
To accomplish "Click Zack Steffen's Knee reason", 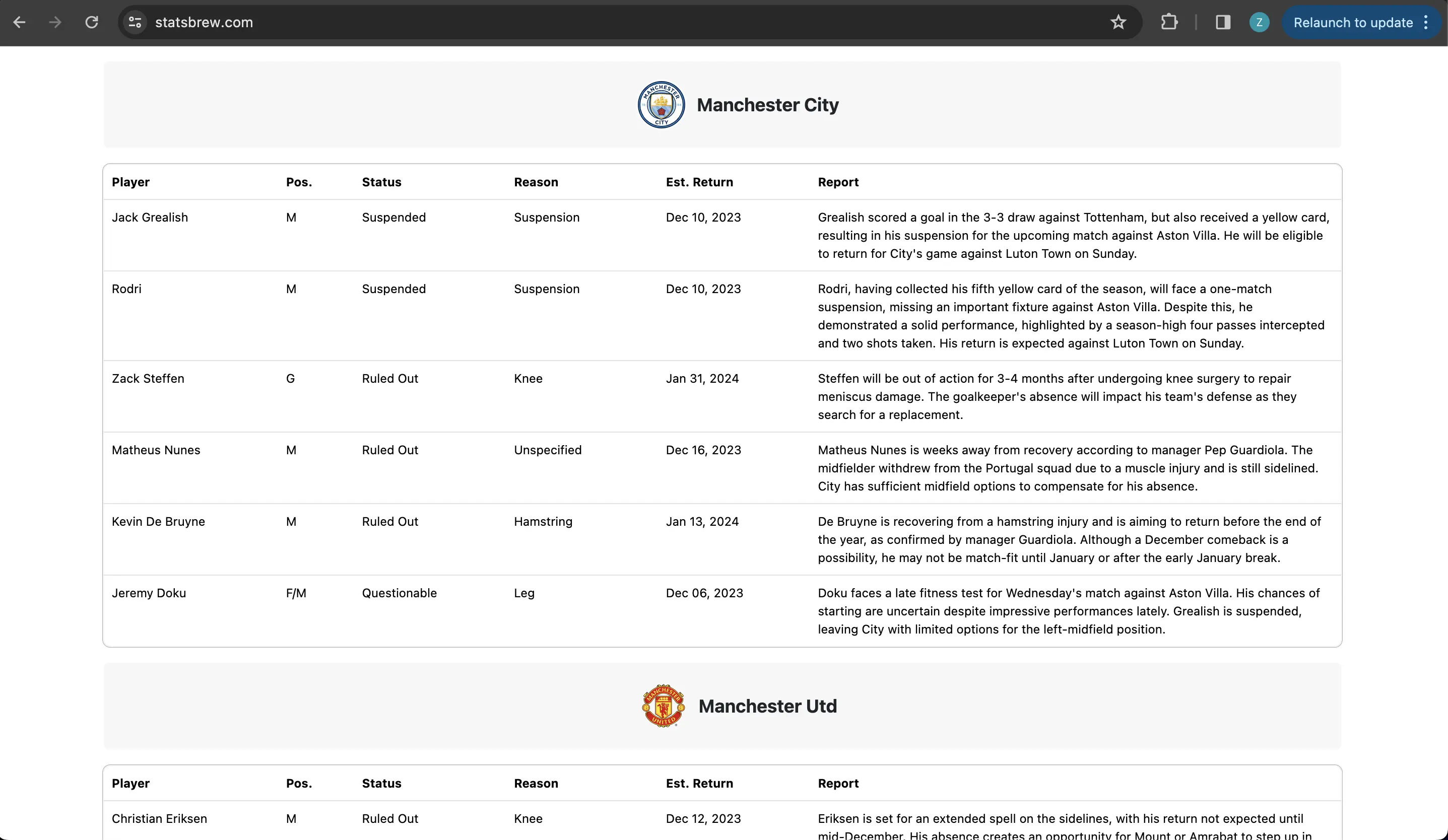I will pos(528,378).
